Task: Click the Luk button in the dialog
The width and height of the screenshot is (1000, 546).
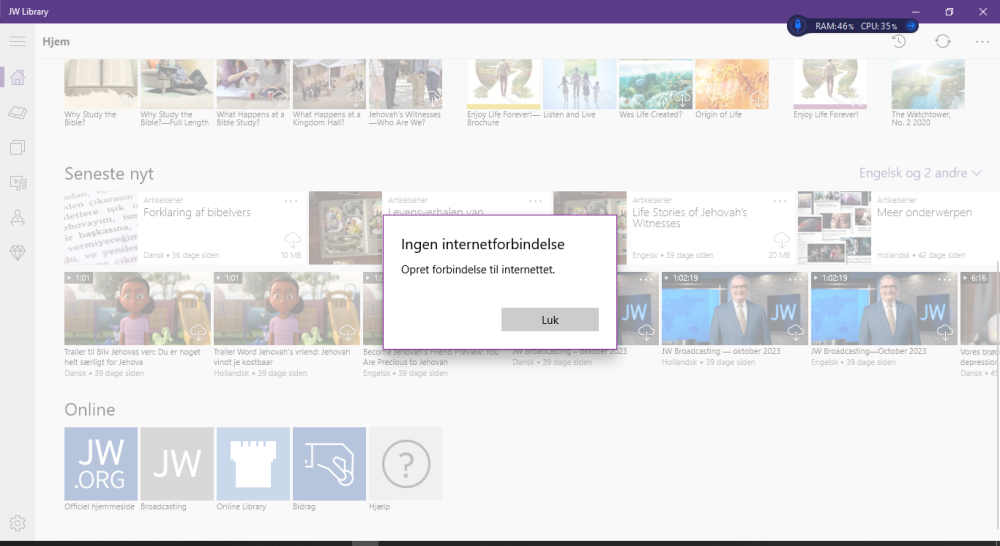Action: pos(549,320)
